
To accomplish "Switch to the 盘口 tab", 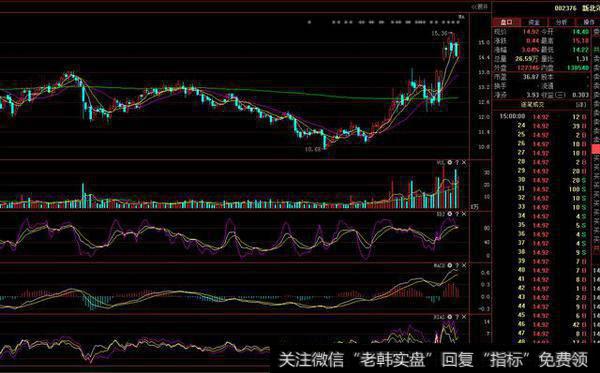I will pyautogui.click(x=506, y=22).
